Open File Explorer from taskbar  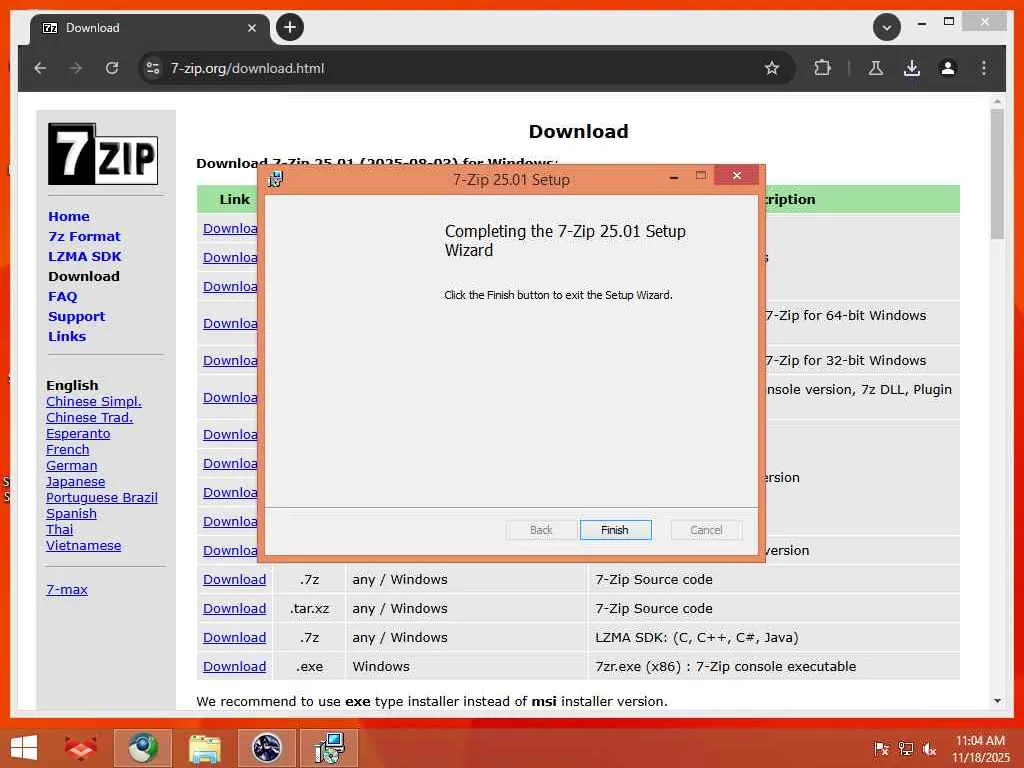tap(204, 748)
